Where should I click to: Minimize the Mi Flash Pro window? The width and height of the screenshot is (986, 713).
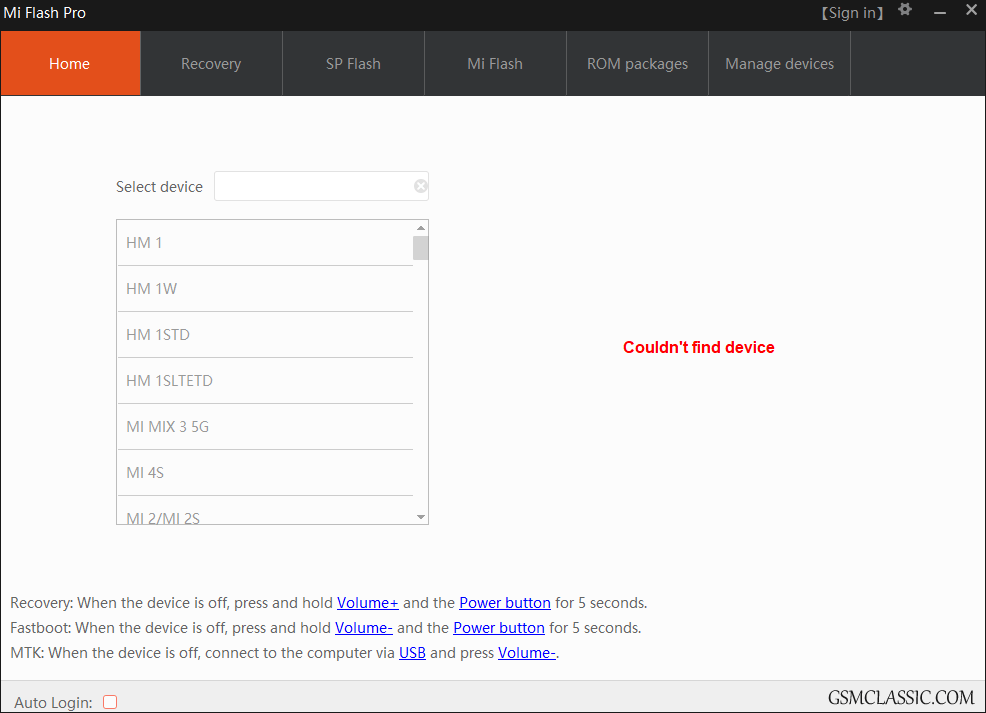(940, 12)
